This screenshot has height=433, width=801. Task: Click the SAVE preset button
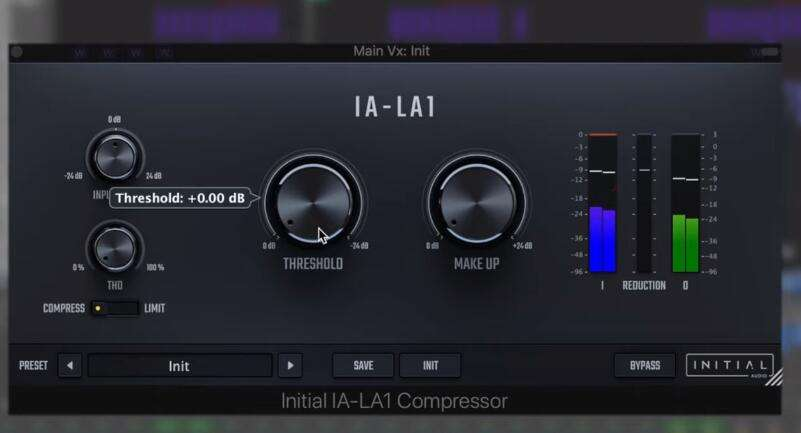click(363, 366)
